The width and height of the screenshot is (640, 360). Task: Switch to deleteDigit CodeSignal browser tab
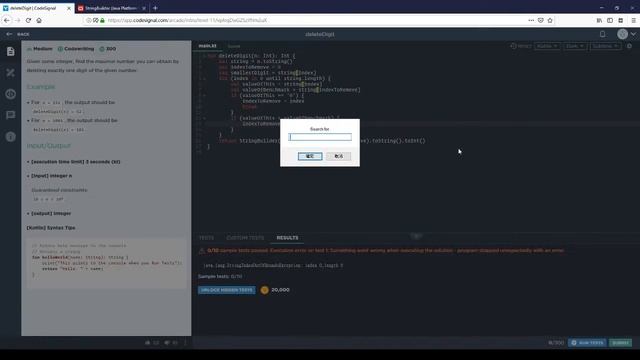click(x=33, y=8)
